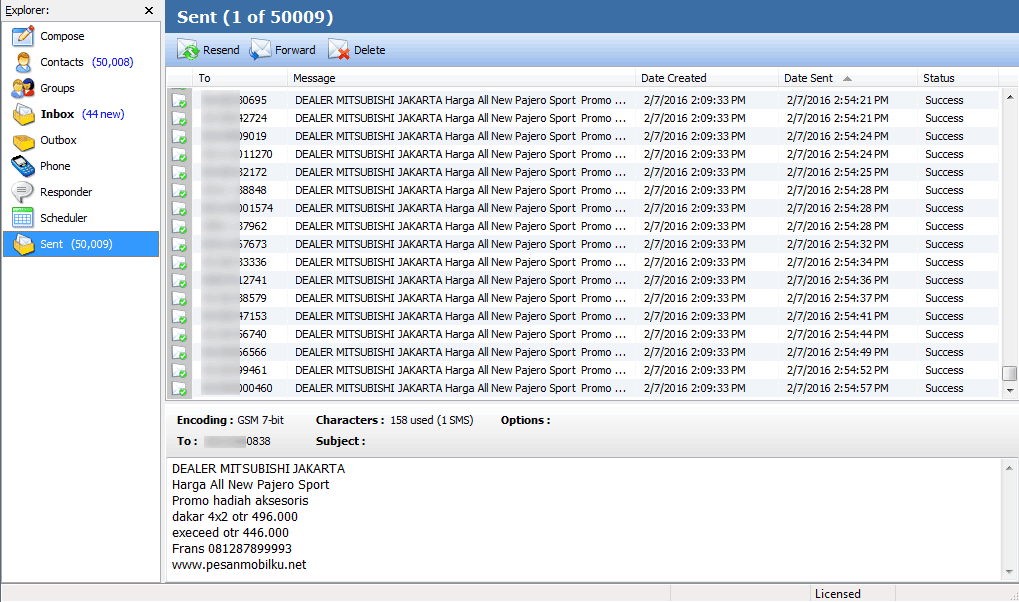Viewport: 1019px width, 602px height.
Task: Click message icon for row ending 30695
Action: pos(179,100)
